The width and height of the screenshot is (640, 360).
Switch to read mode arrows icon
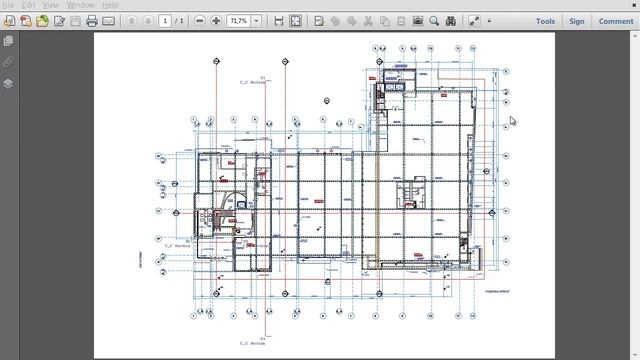point(474,21)
